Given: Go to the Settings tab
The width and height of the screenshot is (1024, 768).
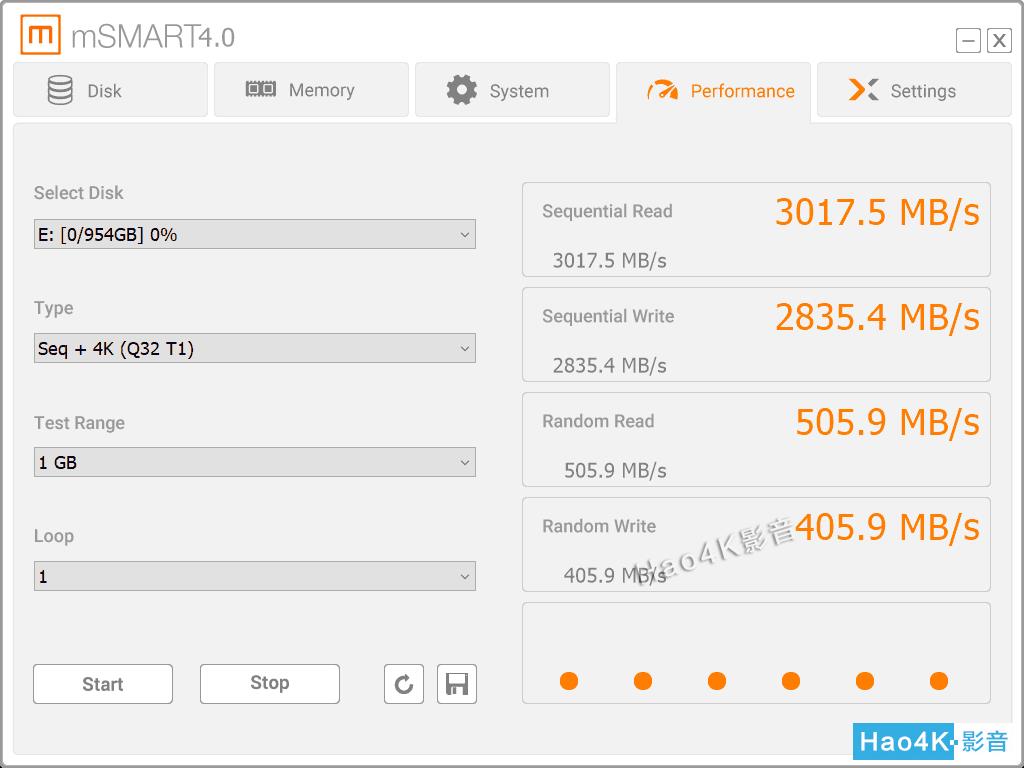Looking at the screenshot, I should tap(914, 90).
